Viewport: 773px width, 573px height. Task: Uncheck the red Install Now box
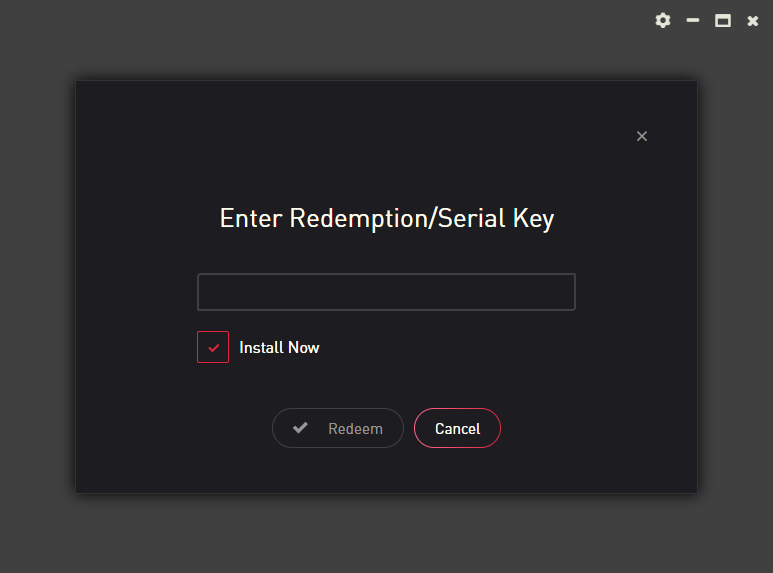[x=213, y=347]
